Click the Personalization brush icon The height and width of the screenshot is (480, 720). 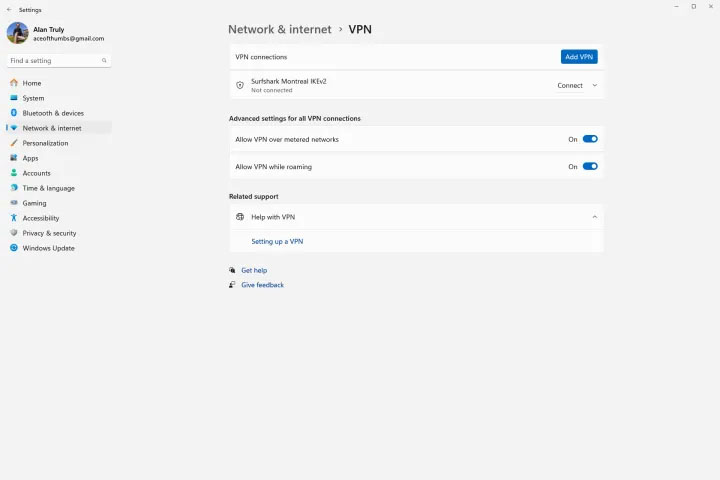click(14, 143)
